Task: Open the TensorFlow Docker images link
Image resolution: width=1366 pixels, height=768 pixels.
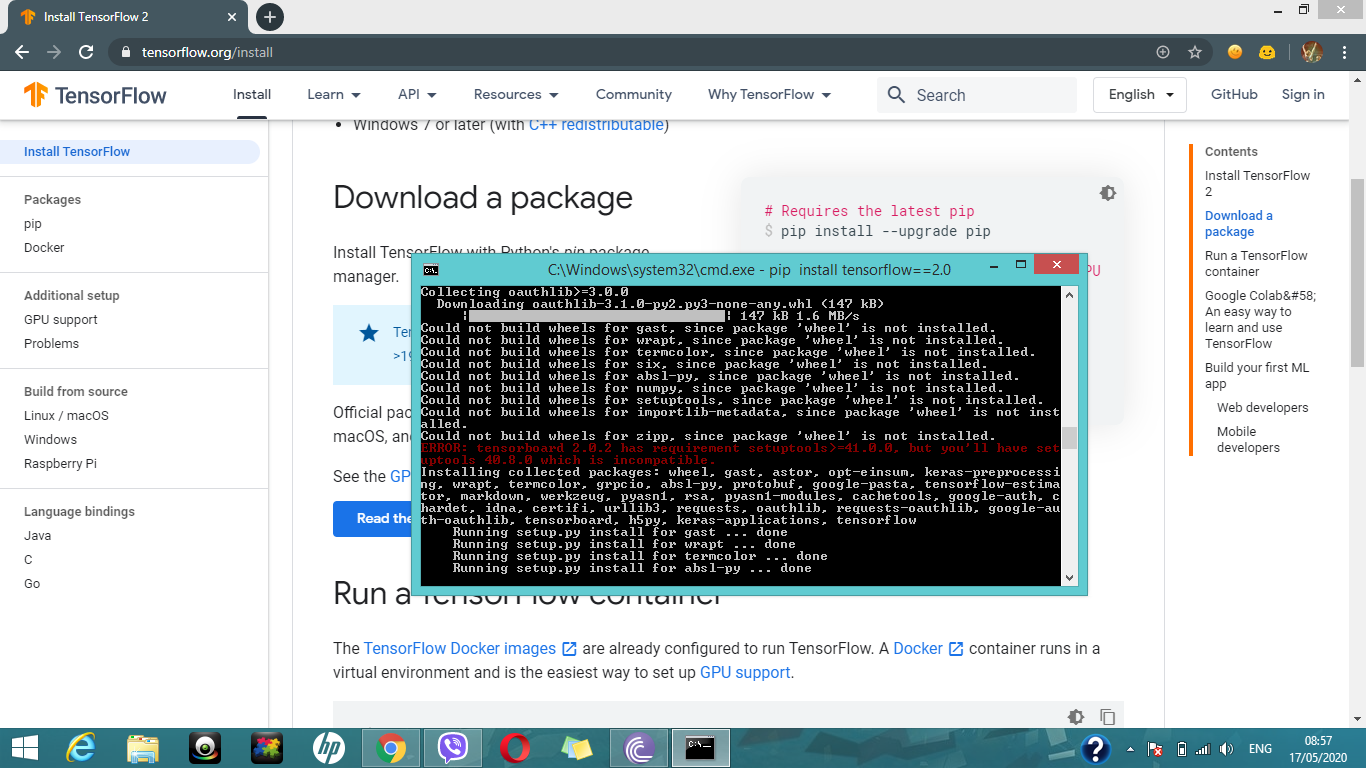Action: (x=470, y=648)
